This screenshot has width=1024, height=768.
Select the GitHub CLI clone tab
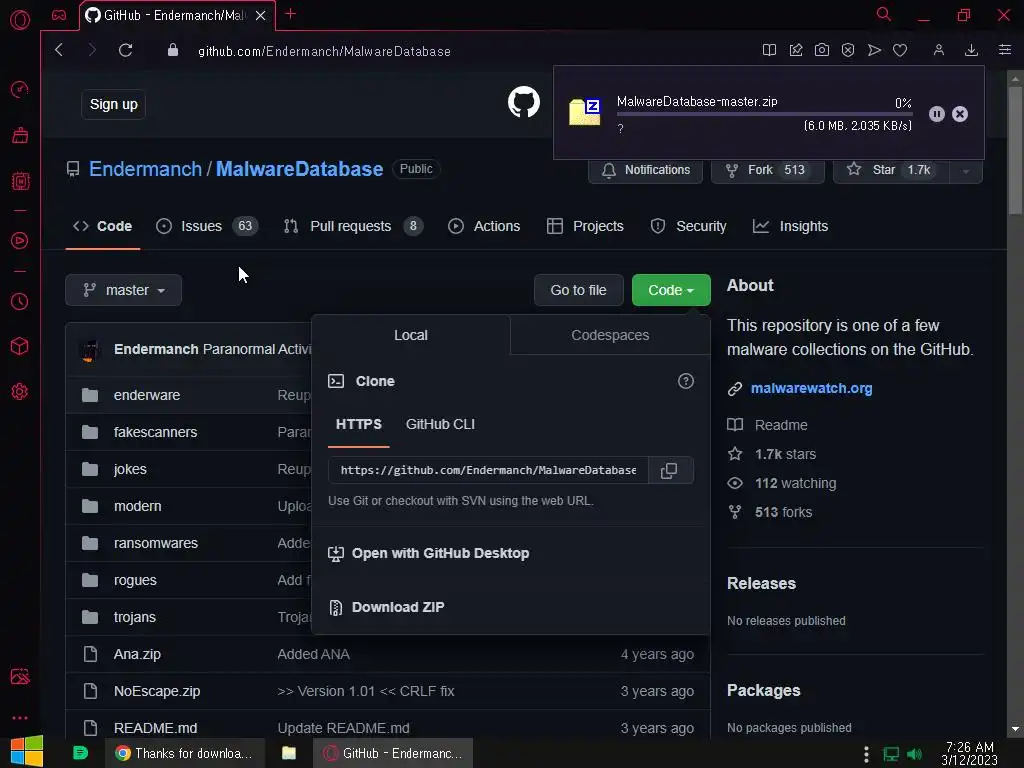tap(440, 424)
